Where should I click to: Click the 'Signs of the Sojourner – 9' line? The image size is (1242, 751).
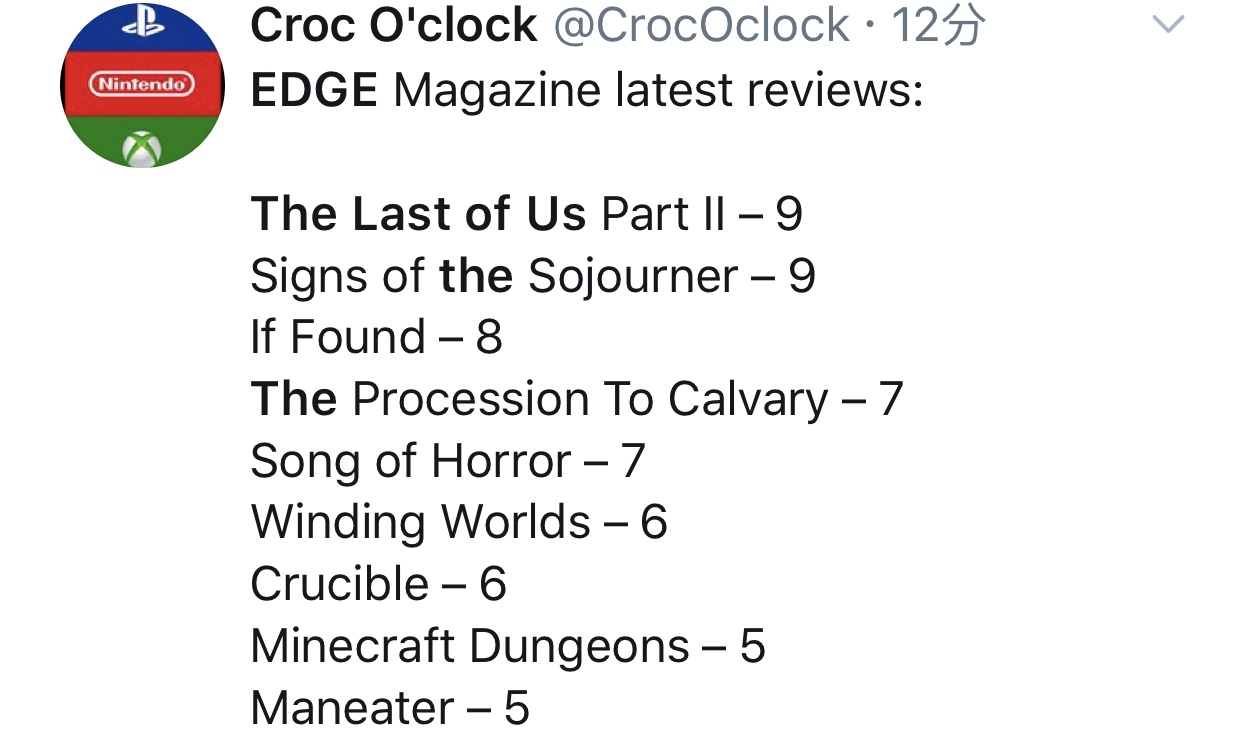[x=532, y=276]
